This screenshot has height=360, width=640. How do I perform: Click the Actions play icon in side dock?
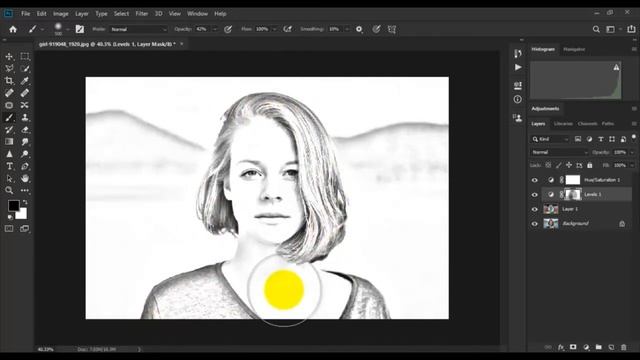point(518,67)
